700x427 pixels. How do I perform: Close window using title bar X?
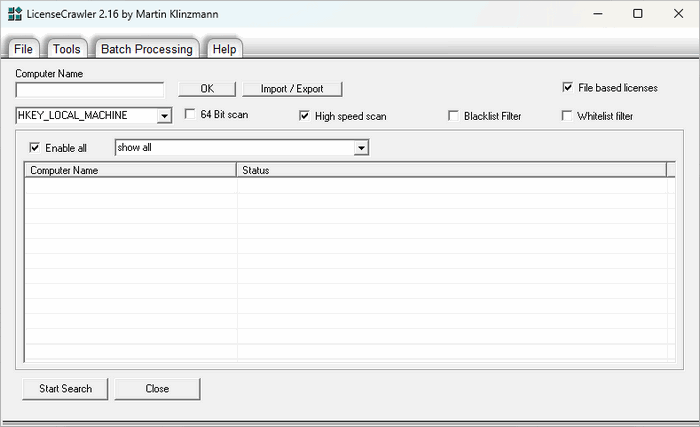coord(678,14)
